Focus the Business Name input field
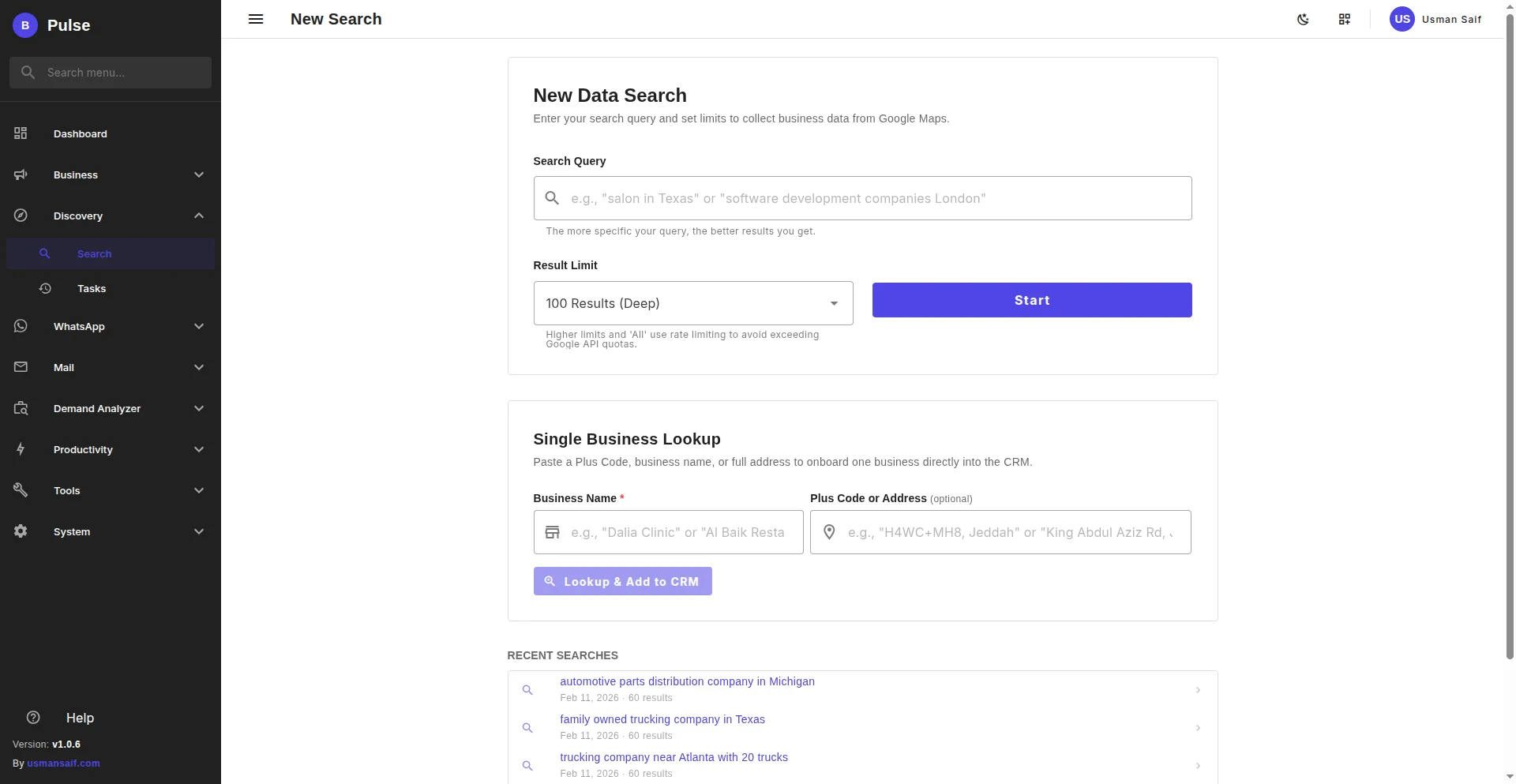This screenshot has height=784, width=1516. [x=668, y=532]
